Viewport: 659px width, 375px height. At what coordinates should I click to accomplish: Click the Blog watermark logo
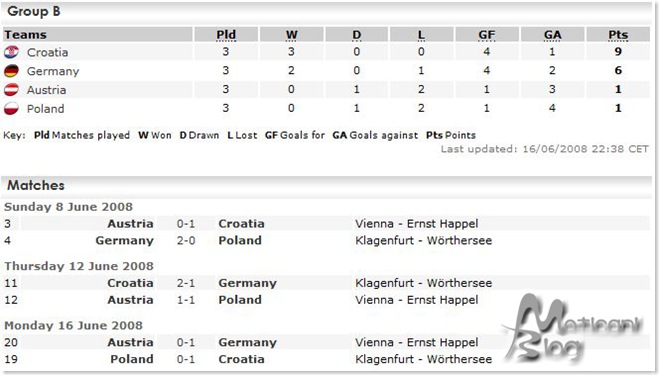point(573,328)
